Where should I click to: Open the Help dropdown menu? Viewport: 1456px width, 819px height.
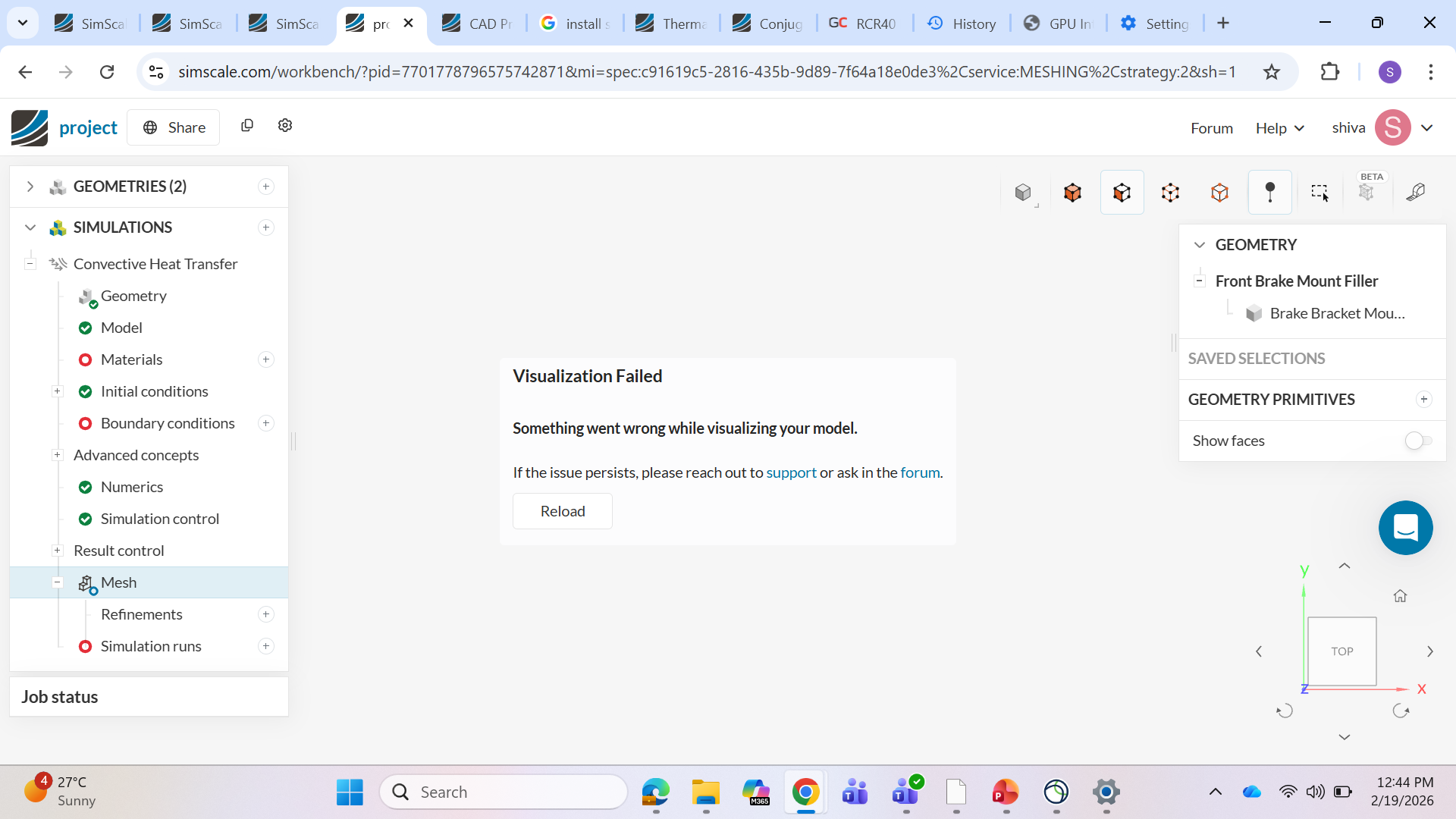click(1279, 128)
